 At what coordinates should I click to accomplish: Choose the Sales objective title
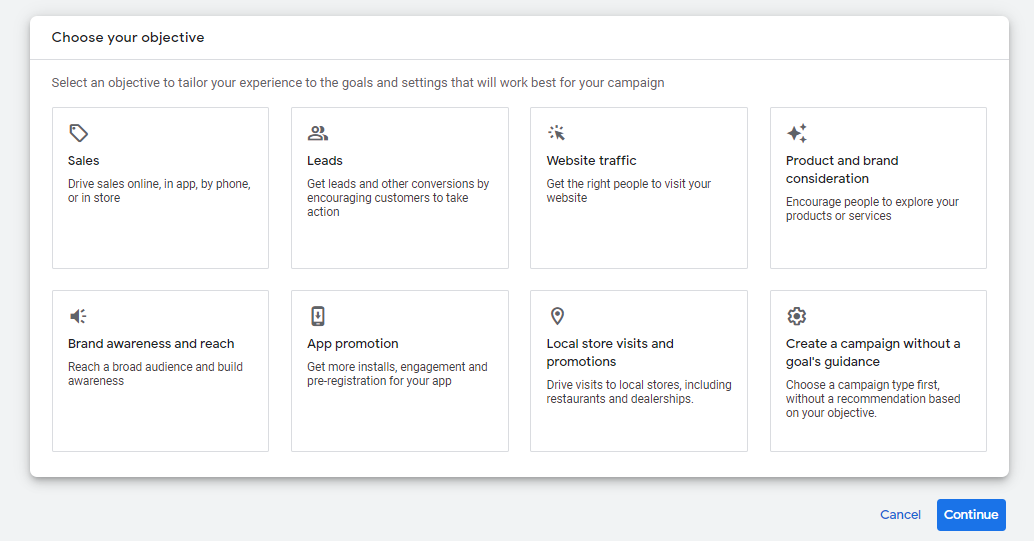pyautogui.click(x=84, y=161)
